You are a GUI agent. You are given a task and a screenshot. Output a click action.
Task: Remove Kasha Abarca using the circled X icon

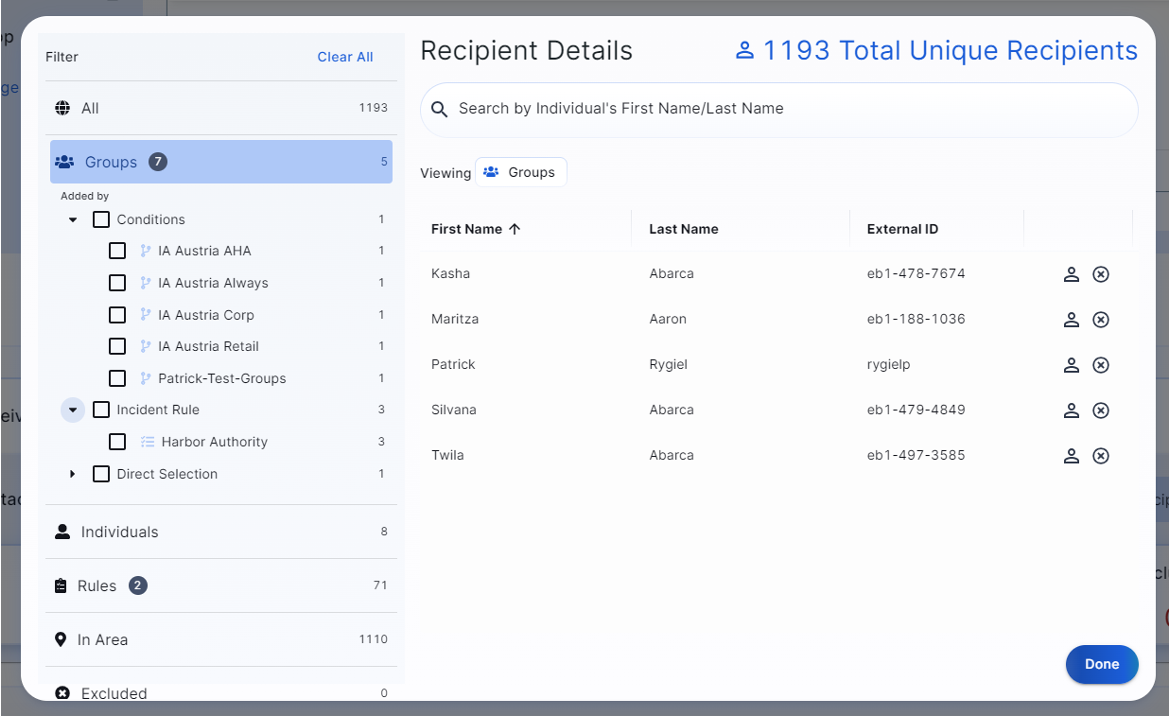click(x=1101, y=274)
